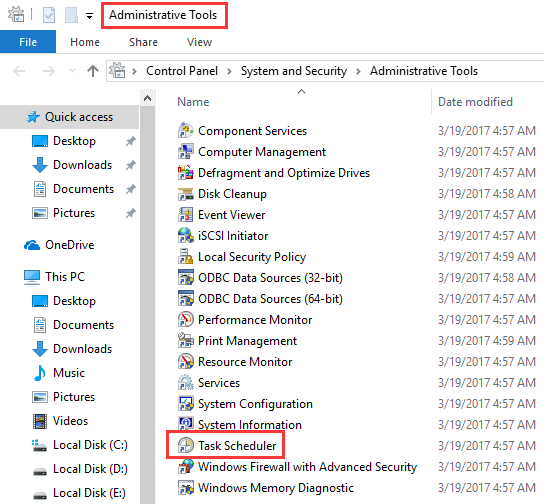544x504 pixels.
Task: Switch to the Share ribbon tab
Action: tap(143, 42)
